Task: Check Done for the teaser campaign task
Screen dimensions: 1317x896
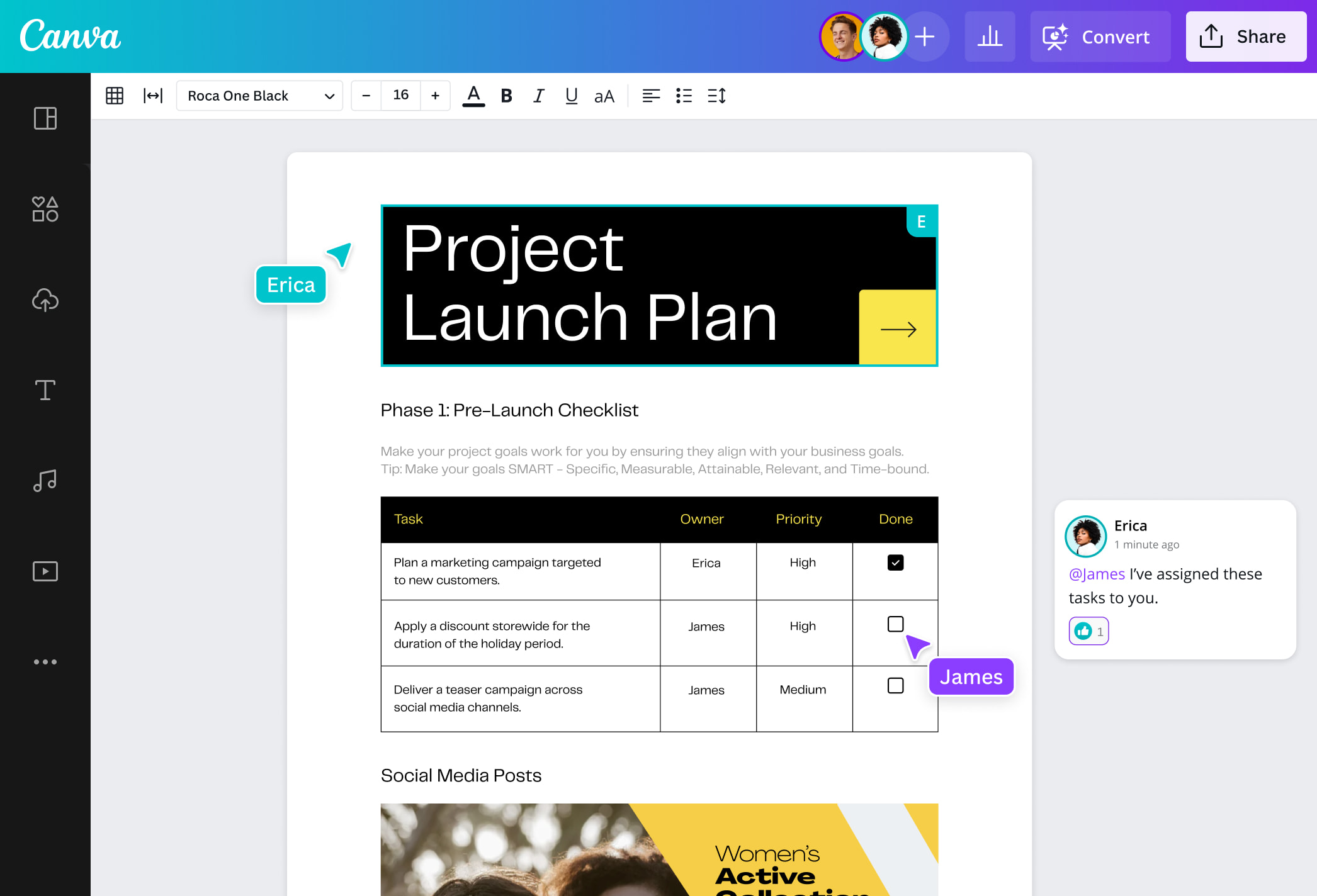Action: coord(895,685)
